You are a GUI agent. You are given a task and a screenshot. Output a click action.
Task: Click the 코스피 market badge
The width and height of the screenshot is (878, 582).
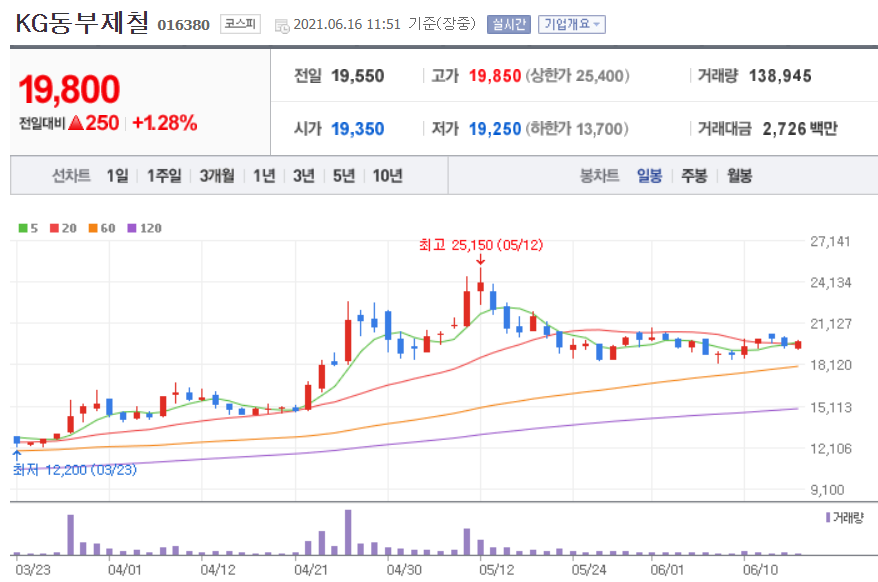(x=240, y=24)
